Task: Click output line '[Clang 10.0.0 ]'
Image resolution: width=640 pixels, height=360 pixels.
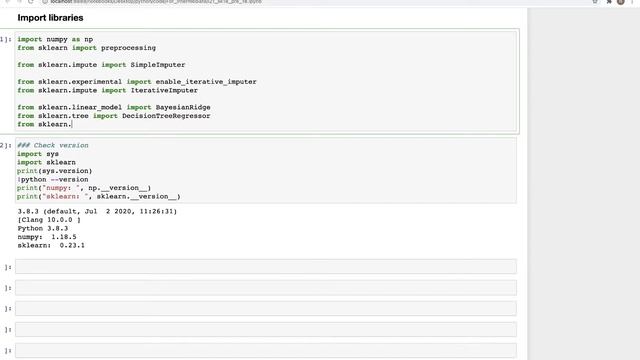Action: click(49, 220)
